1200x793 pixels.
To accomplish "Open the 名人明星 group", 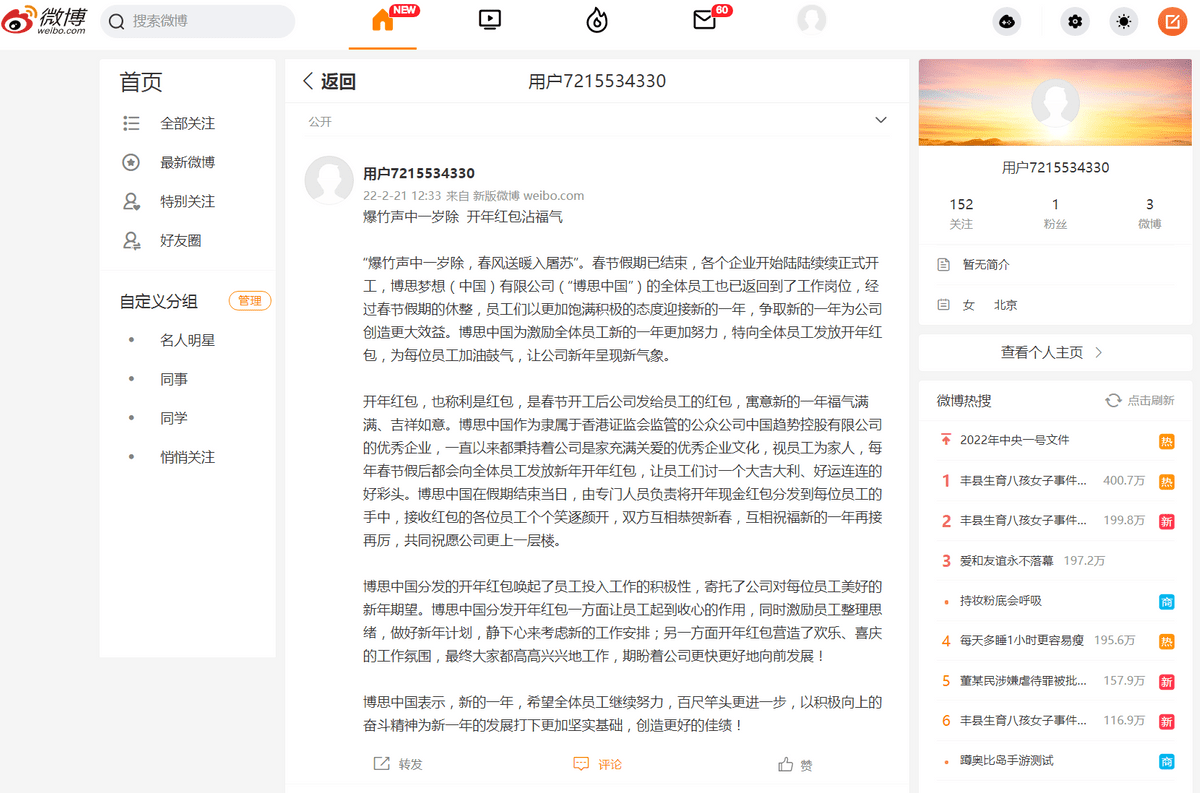I will tap(187, 340).
